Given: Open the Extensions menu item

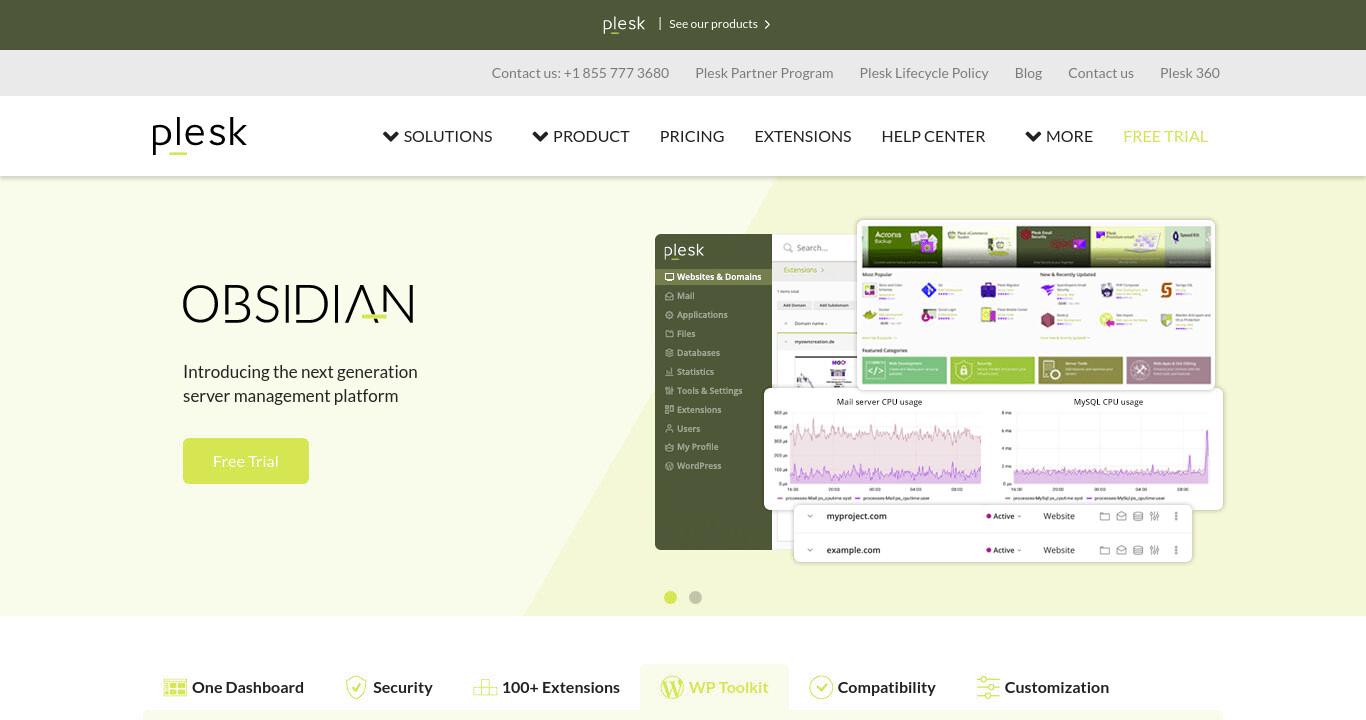Looking at the screenshot, I should pyautogui.click(x=803, y=136).
